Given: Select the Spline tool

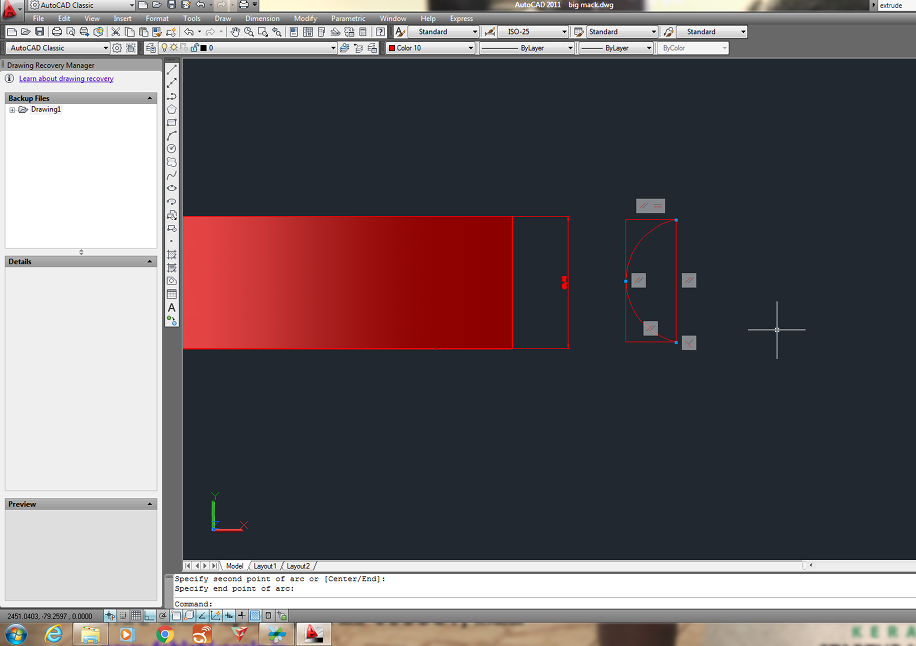Looking at the screenshot, I should click(x=172, y=175).
